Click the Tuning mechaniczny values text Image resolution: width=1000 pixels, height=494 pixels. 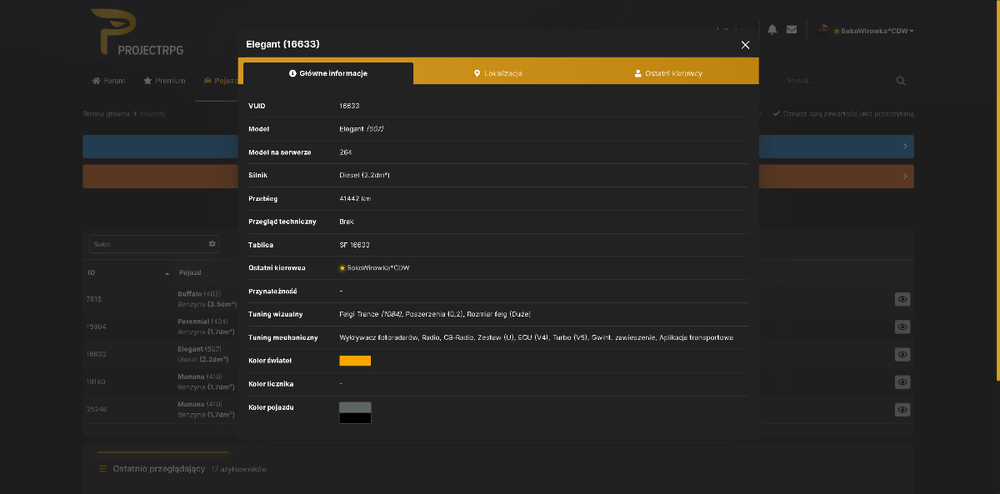pos(536,337)
